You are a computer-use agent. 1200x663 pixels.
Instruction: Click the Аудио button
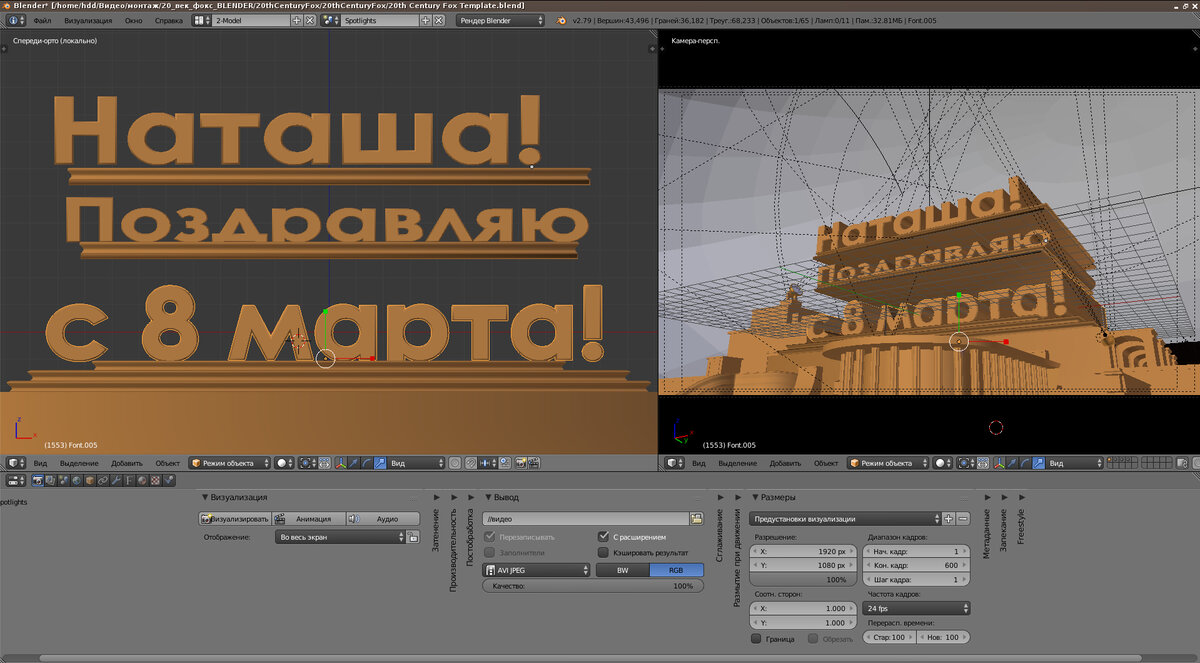click(x=383, y=519)
